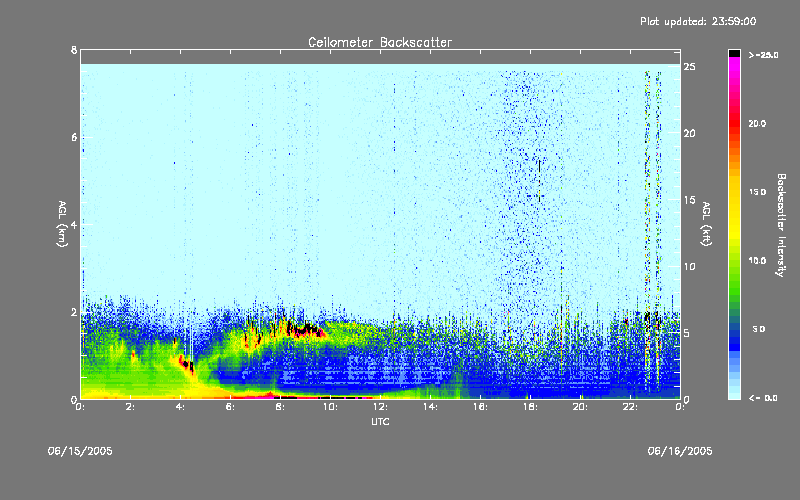Select the "14:" hour tick on UTC axis
The width and height of the screenshot is (800, 500).
coord(430,407)
